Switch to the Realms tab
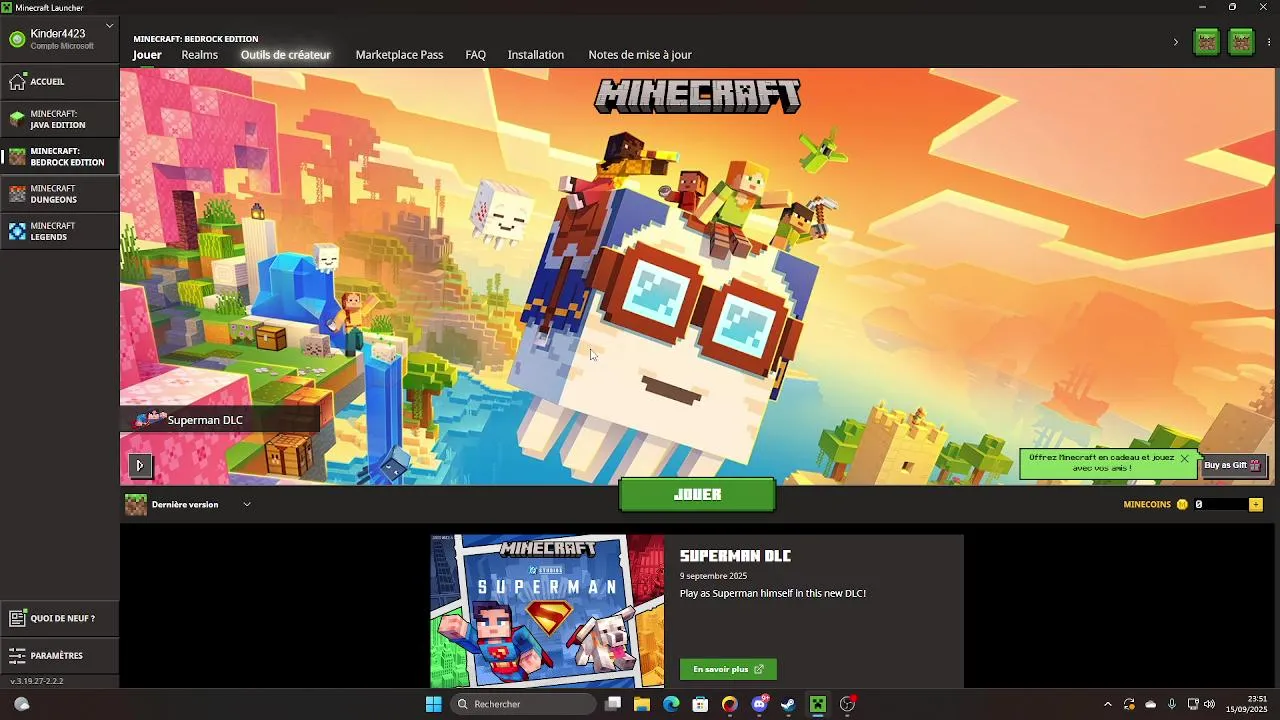Image resolution: width=1280 pixels, height=720 pixels. pos(200,55)
